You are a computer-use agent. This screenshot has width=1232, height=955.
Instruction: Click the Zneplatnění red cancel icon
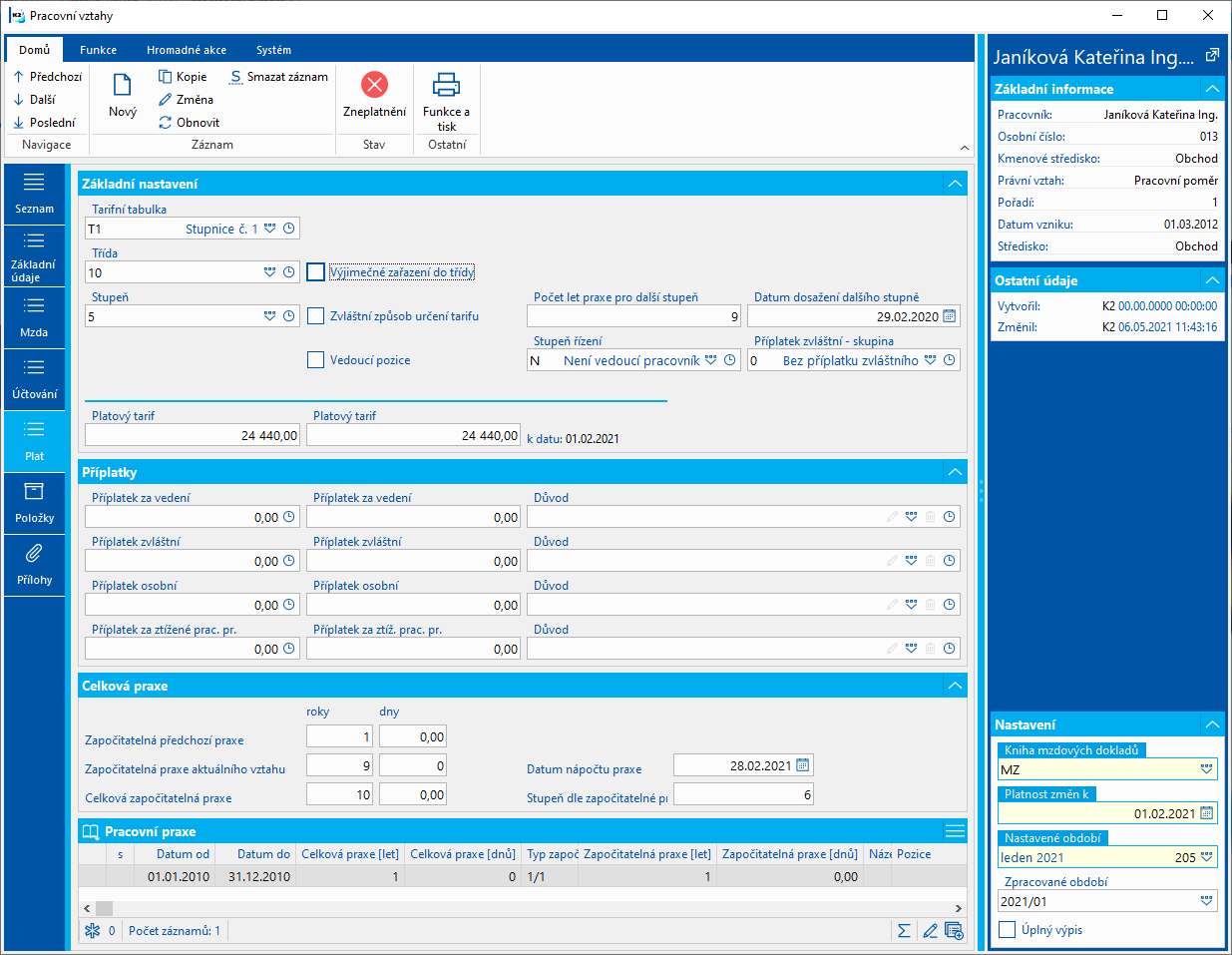374,85
